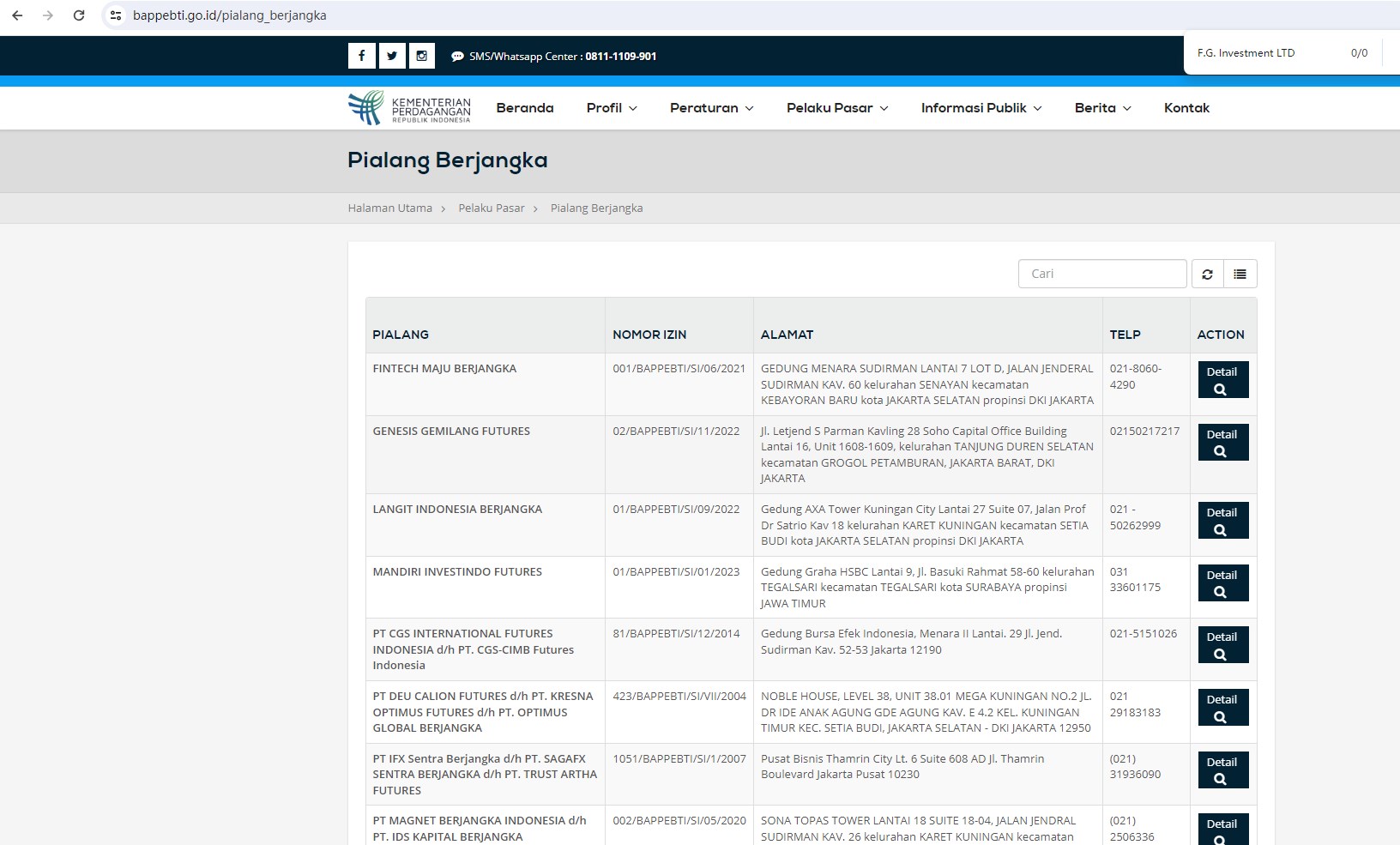The width and height of the screenshot is (1400, 845).
Task: Click phone number 02150217217
Action: (x=1144, y=432)
